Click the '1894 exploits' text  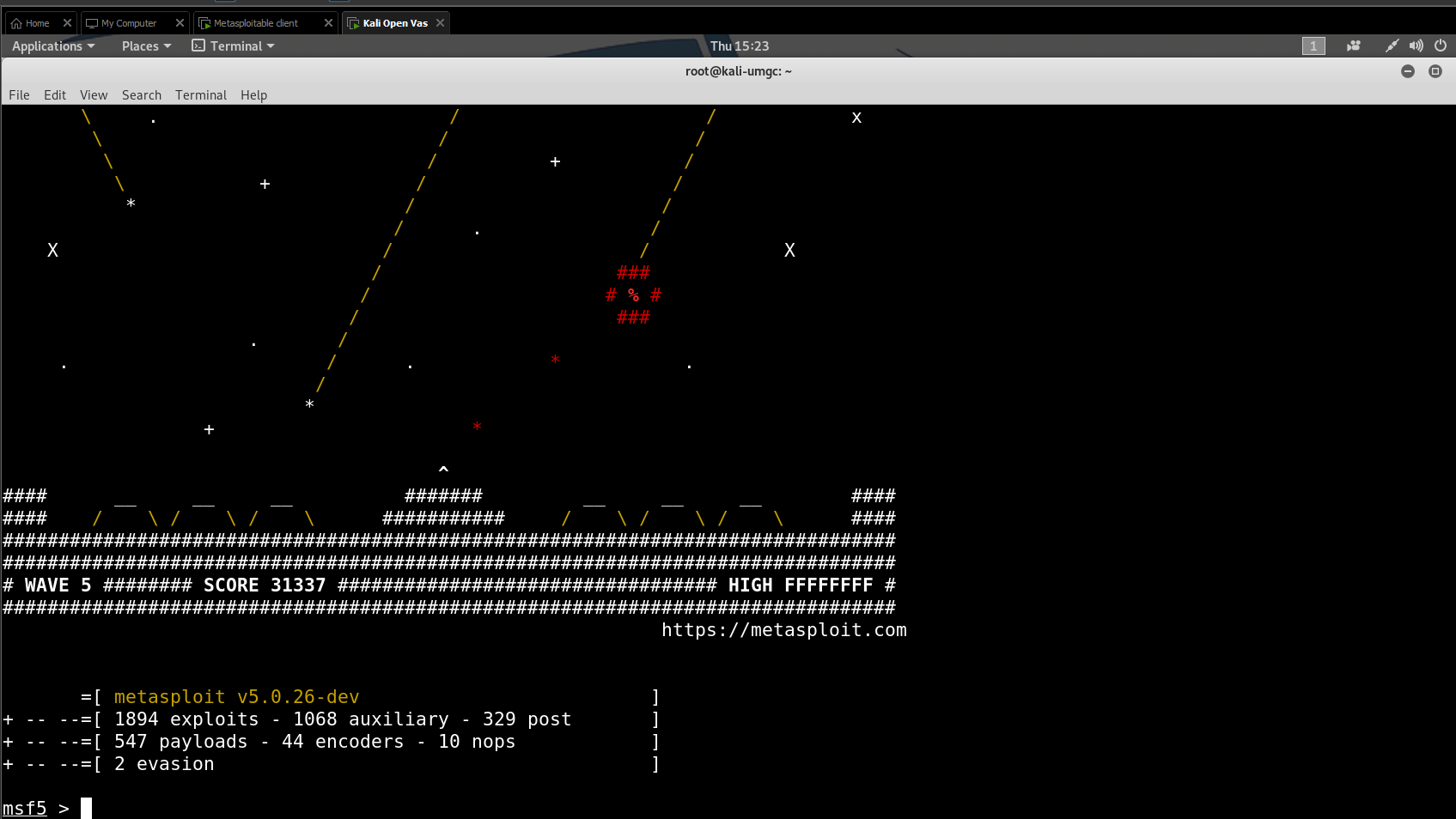click(x=186, y=719)
